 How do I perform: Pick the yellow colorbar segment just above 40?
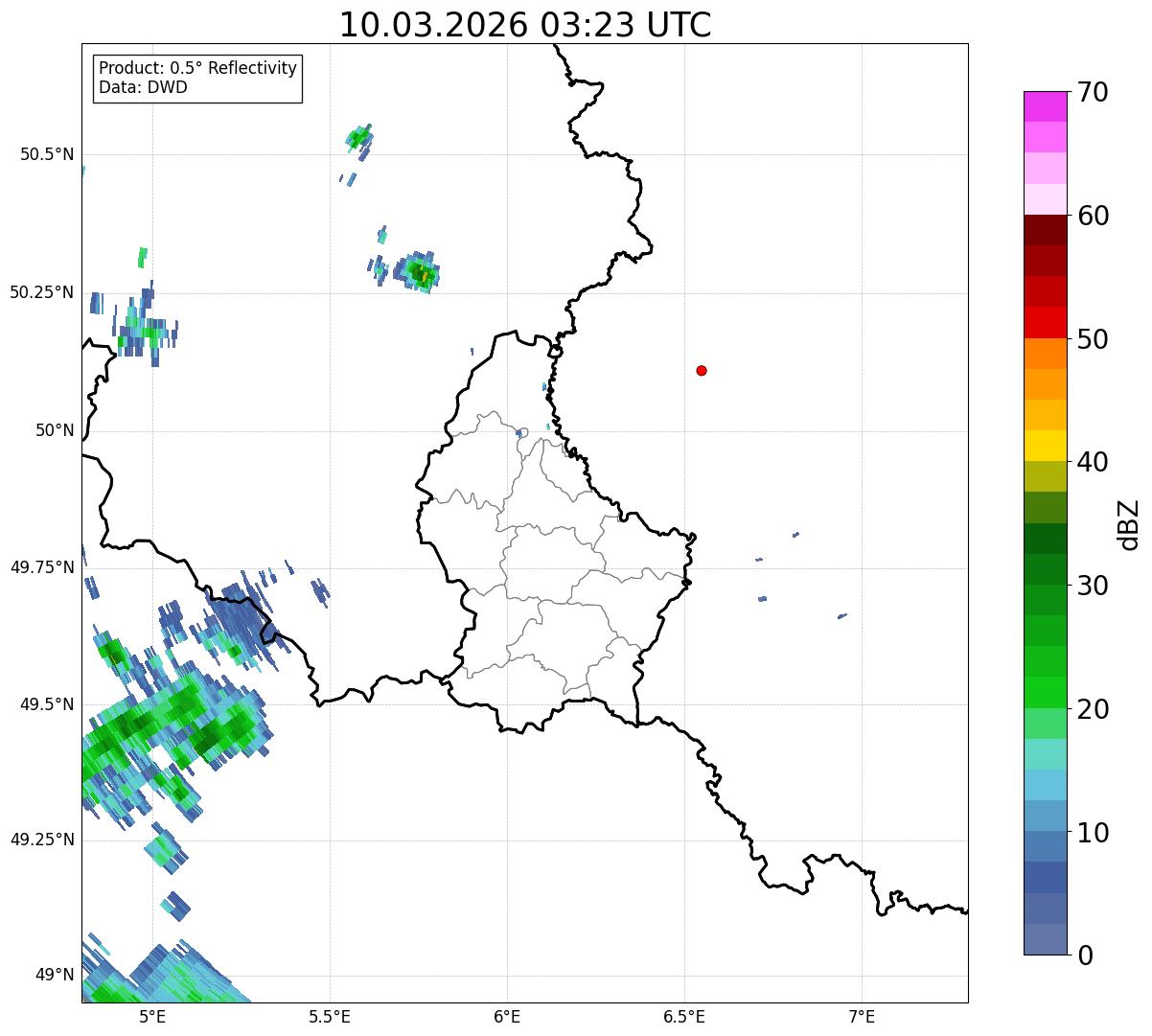coord(1045,446)
